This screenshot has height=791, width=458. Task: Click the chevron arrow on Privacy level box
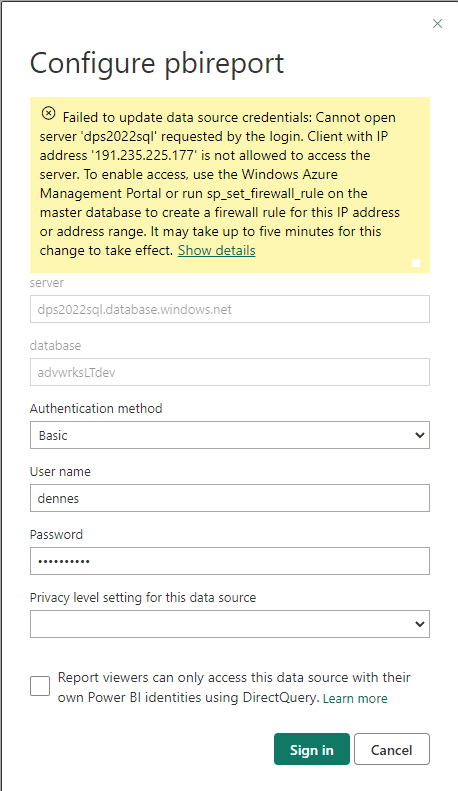click(419, 625)
